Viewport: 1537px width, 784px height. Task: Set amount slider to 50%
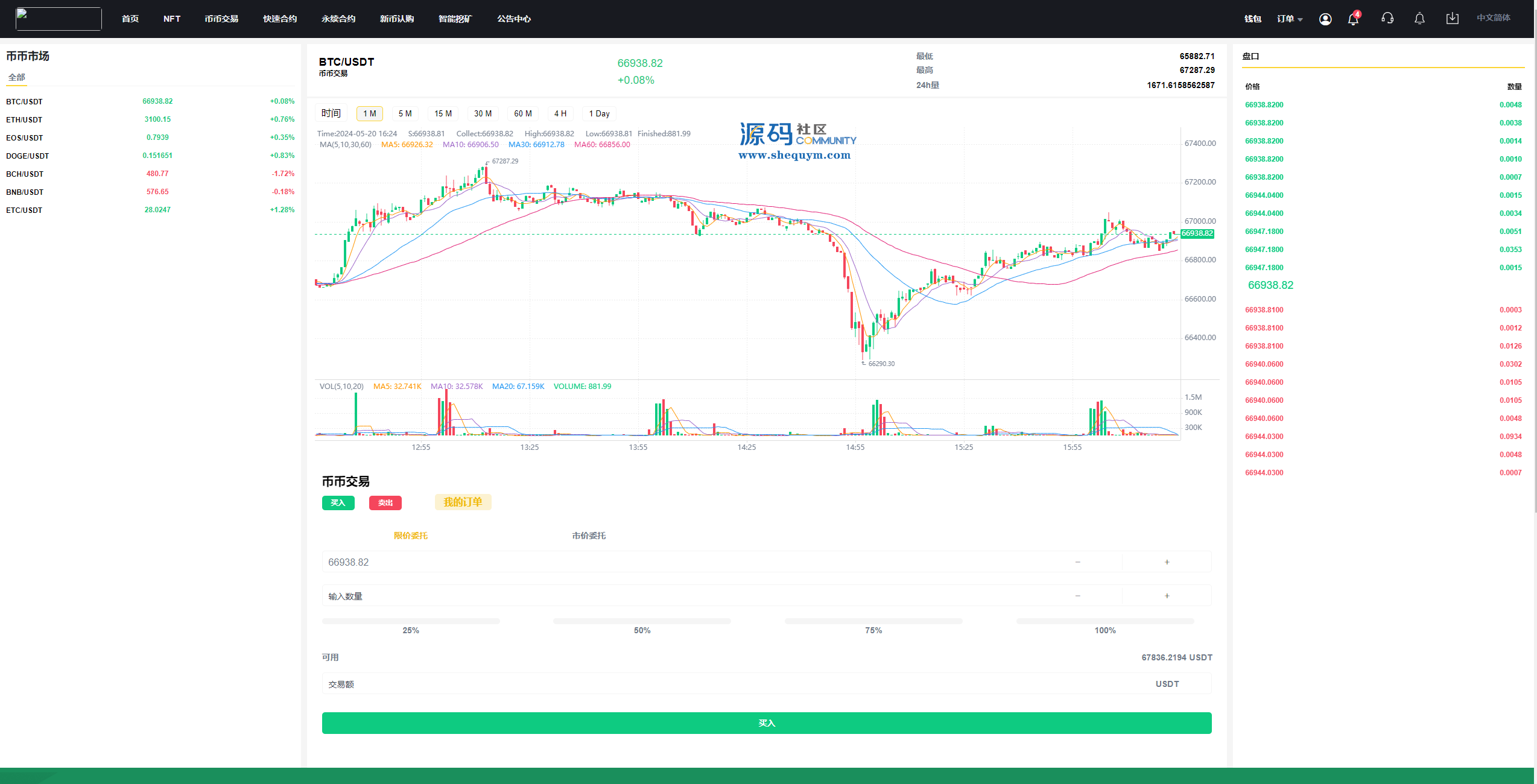(642, 621)
